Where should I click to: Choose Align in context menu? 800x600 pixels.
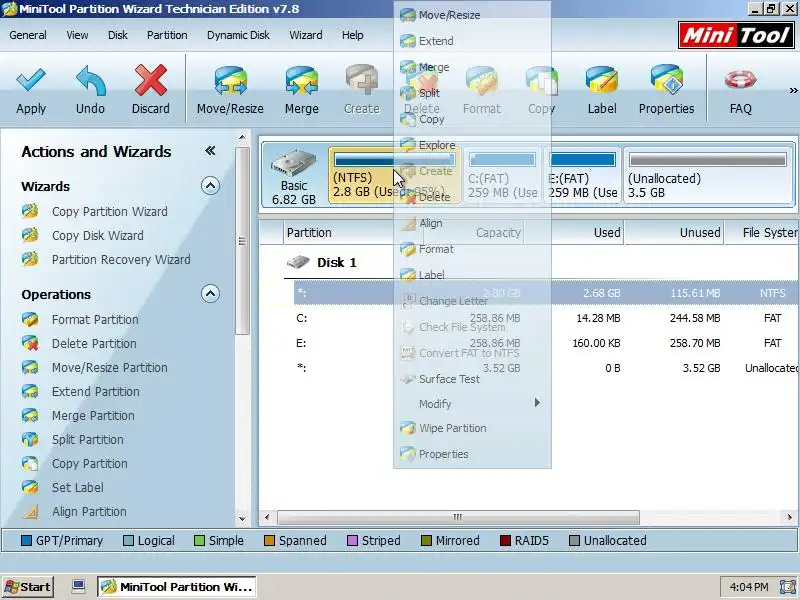pos(472,223)
